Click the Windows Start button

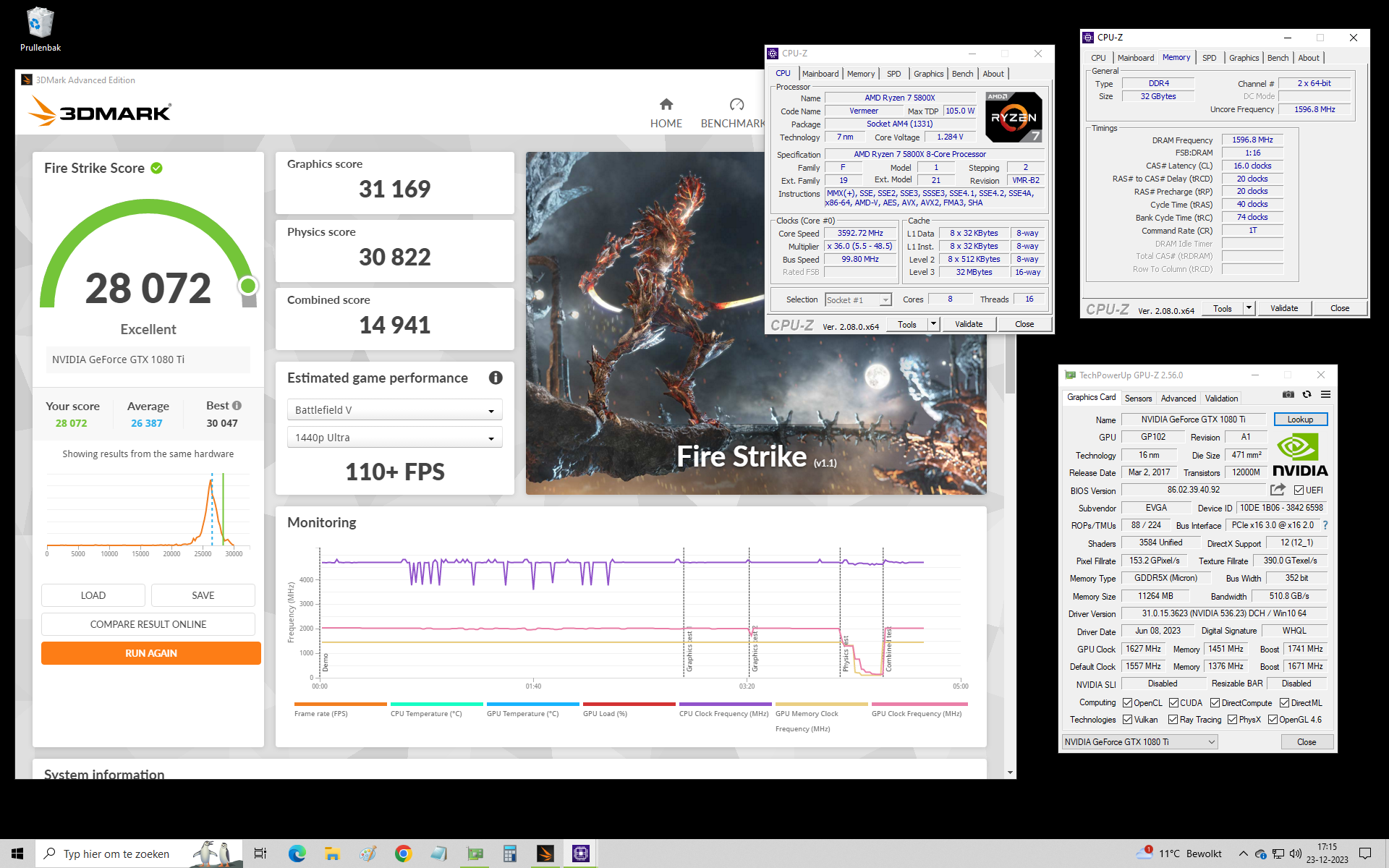(17, 854)
